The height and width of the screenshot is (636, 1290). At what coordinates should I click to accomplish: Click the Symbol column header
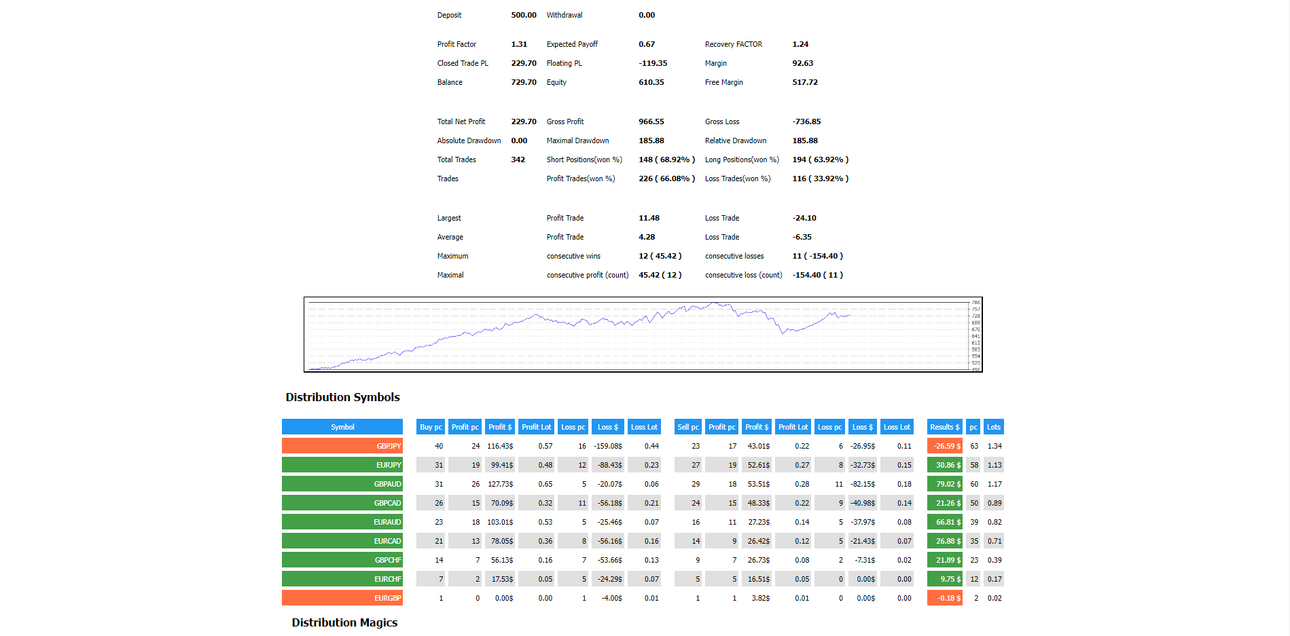342,427
